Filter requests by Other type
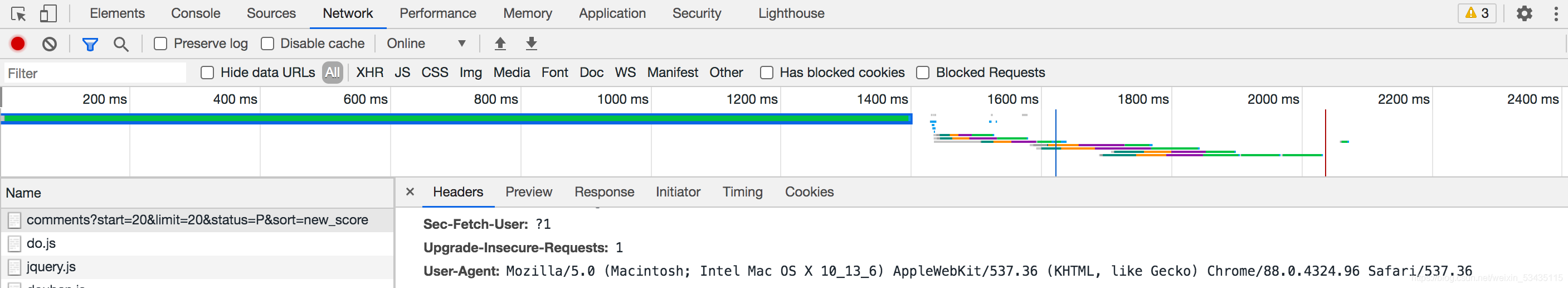 (725, 73)
